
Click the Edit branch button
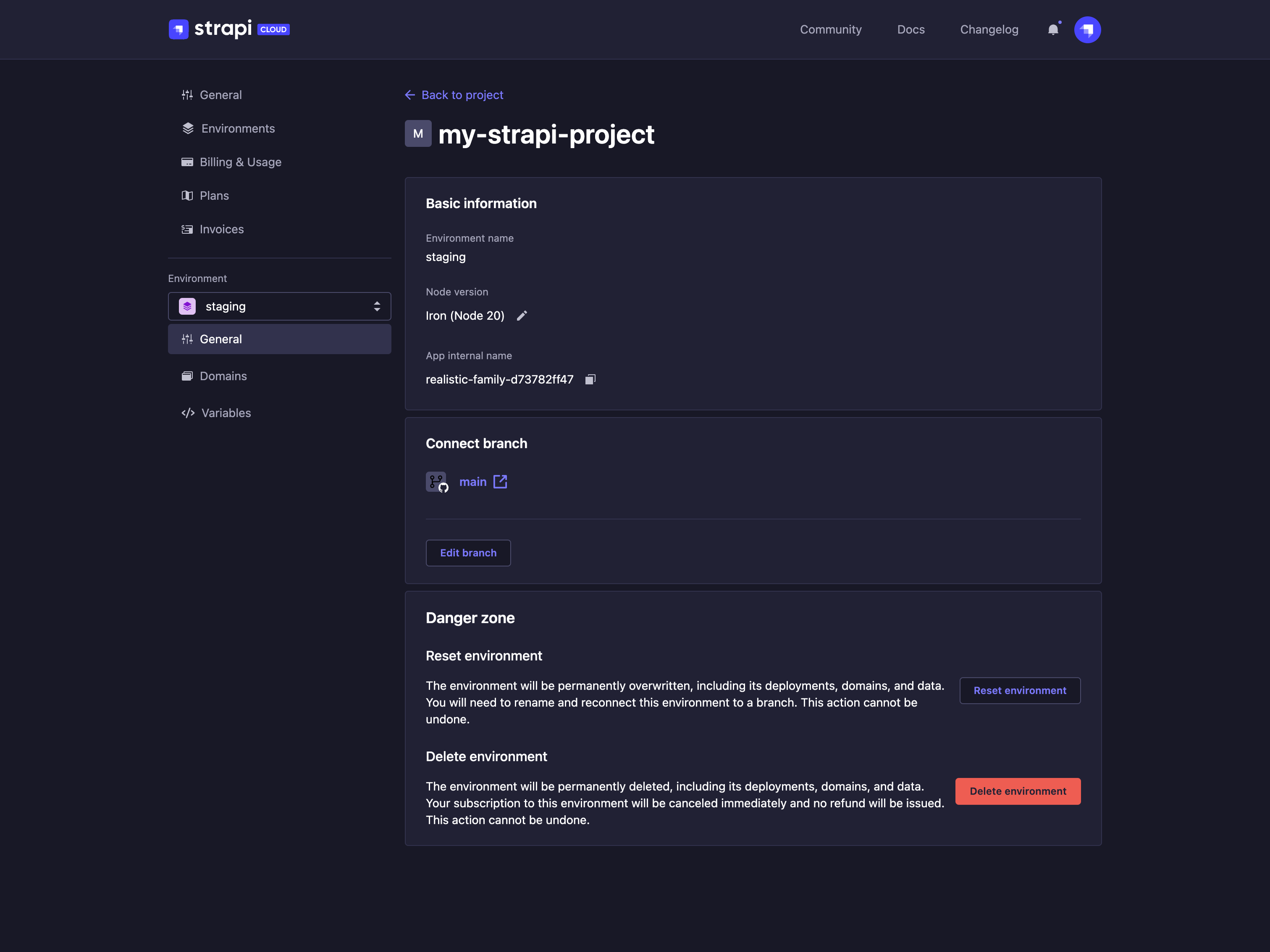coord(468,552)
